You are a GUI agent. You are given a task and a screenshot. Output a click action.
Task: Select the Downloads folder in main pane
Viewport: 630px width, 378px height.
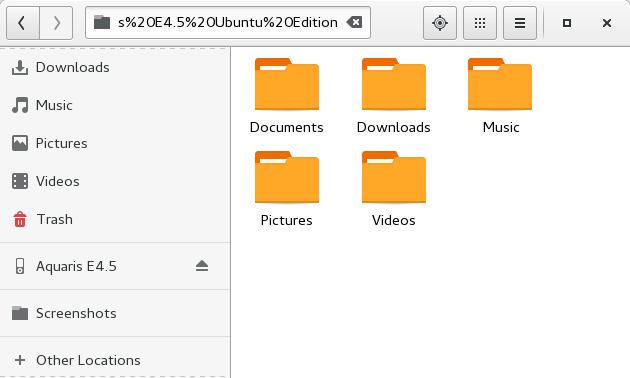point(393,96)
